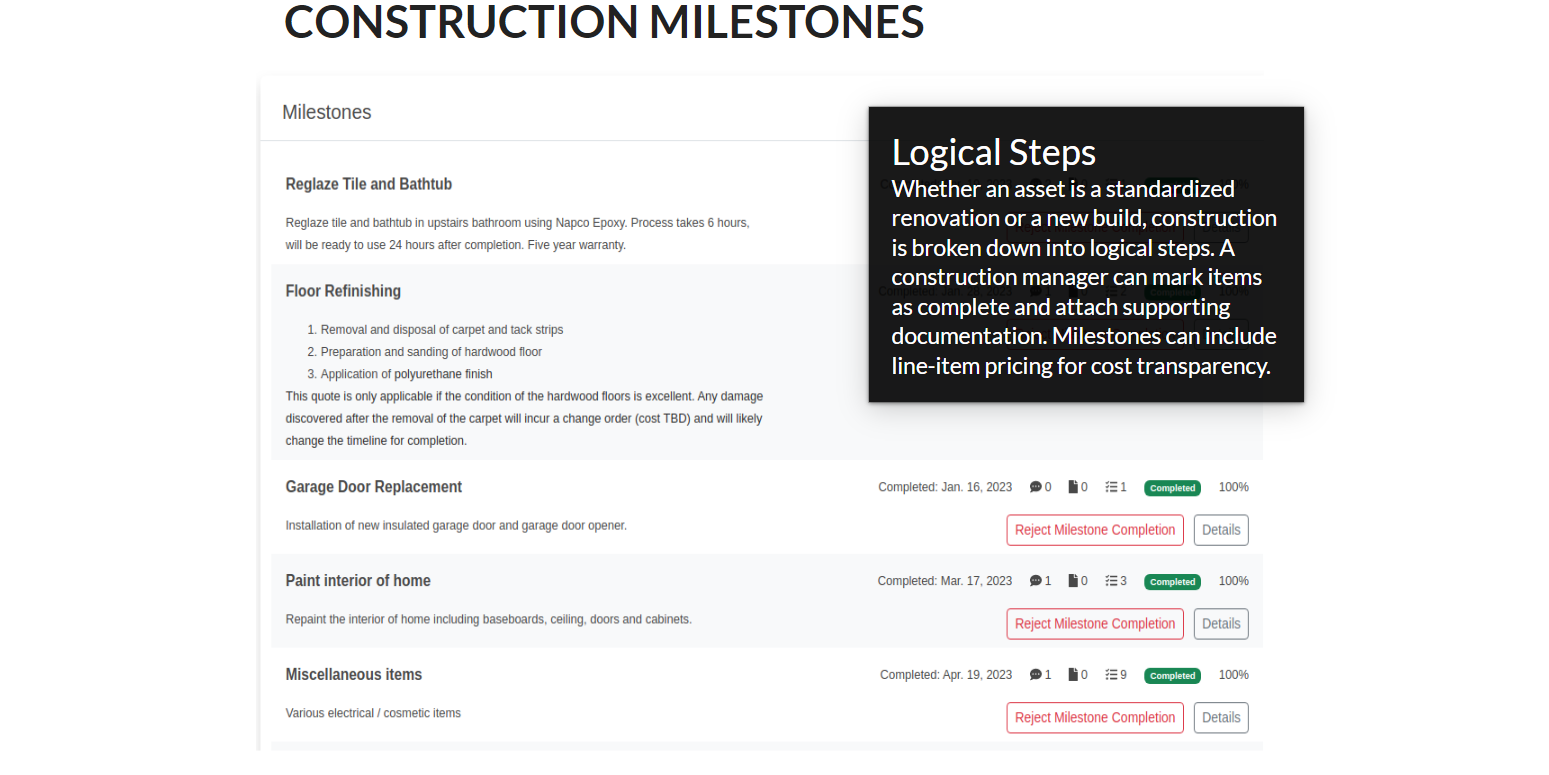Click the Logical Steps tooltip heading

click(993, 152)
